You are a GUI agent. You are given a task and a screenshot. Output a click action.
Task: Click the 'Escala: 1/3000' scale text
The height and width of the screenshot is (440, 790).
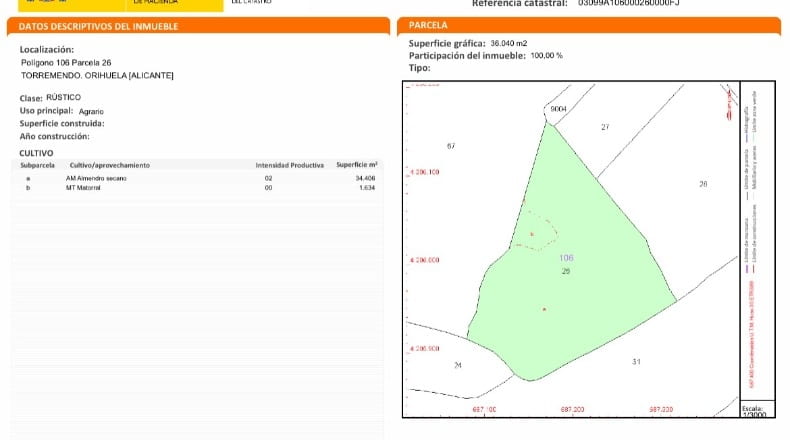[754, 412]
